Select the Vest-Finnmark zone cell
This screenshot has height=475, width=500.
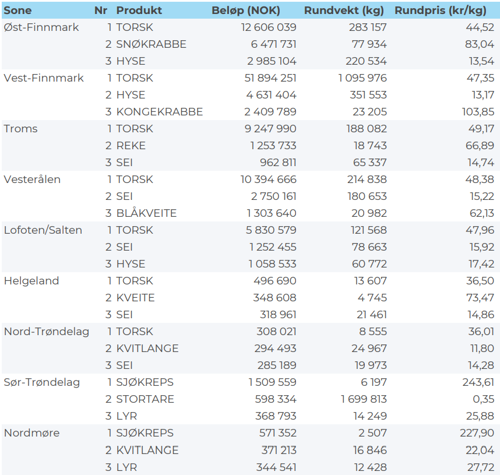44,78
